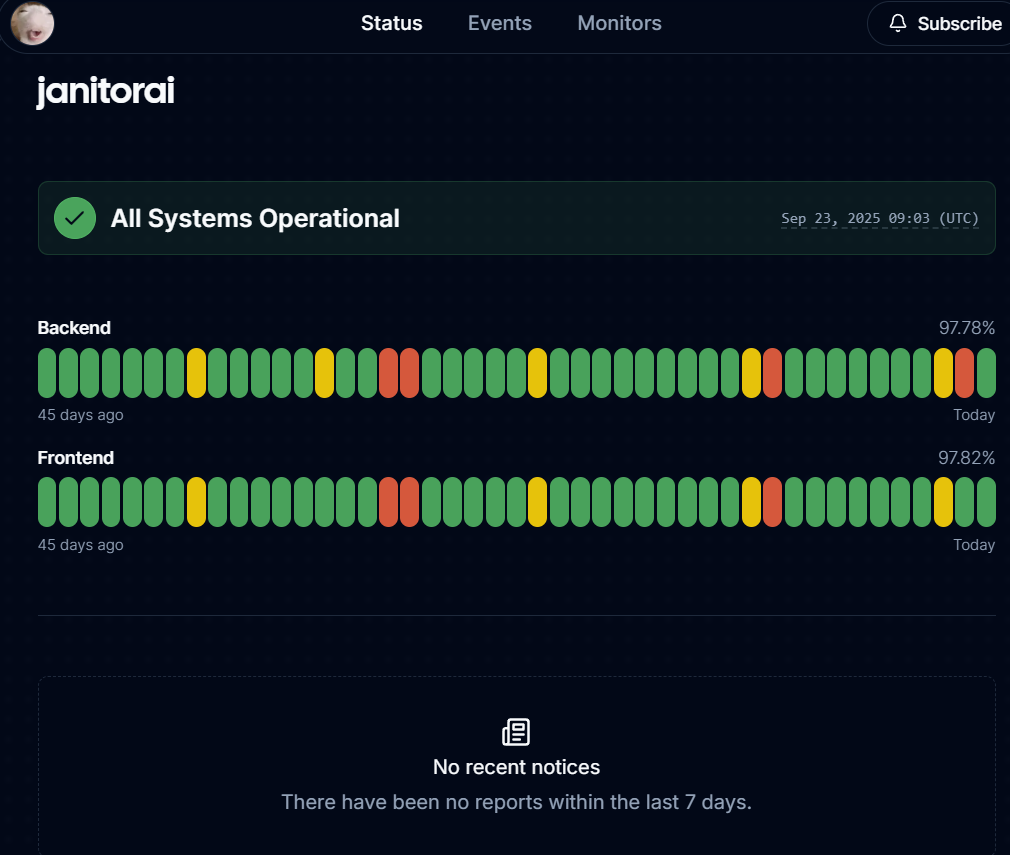Click the green checkmark status icon
The image size is (1010, 855).
pyautogui.click(x=74, y=218)
